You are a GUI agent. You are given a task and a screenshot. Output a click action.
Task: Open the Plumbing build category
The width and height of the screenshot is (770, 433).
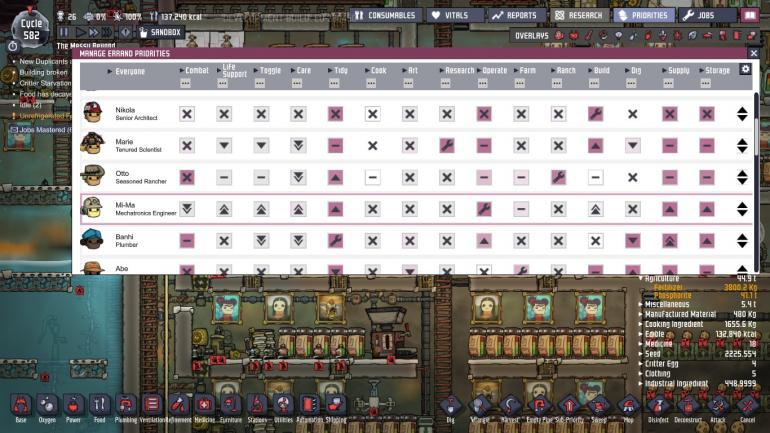click(126, 407)
